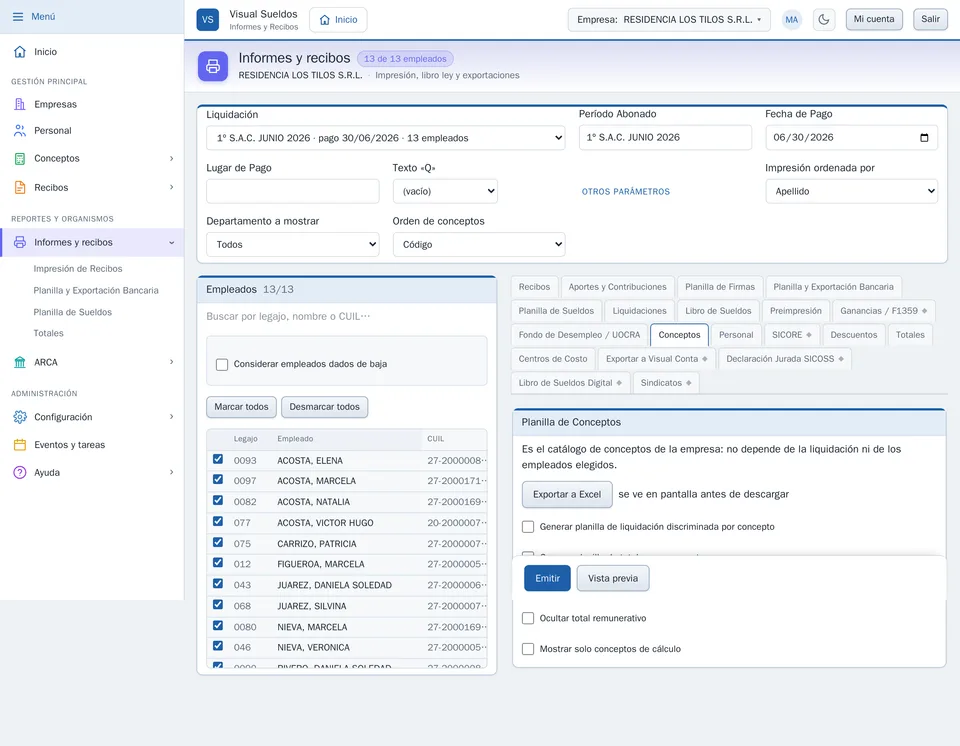This screenshot has width=960, height=746.
Task: Open the OTROS PARÁMETROS link
Action: coord(626,192)
